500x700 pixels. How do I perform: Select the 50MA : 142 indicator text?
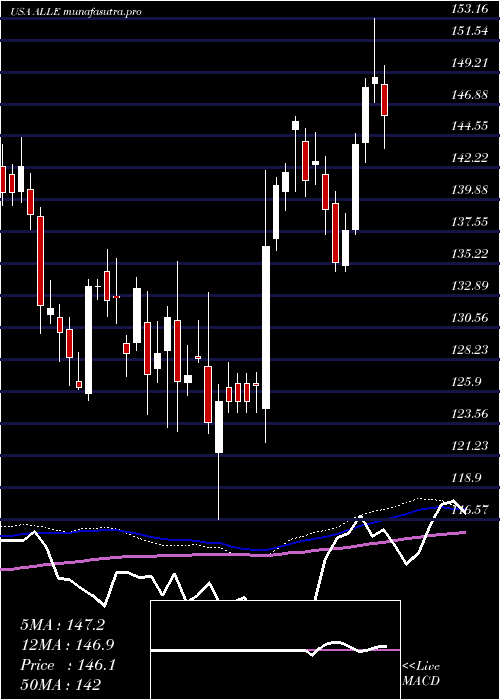(x=61, y=684)
